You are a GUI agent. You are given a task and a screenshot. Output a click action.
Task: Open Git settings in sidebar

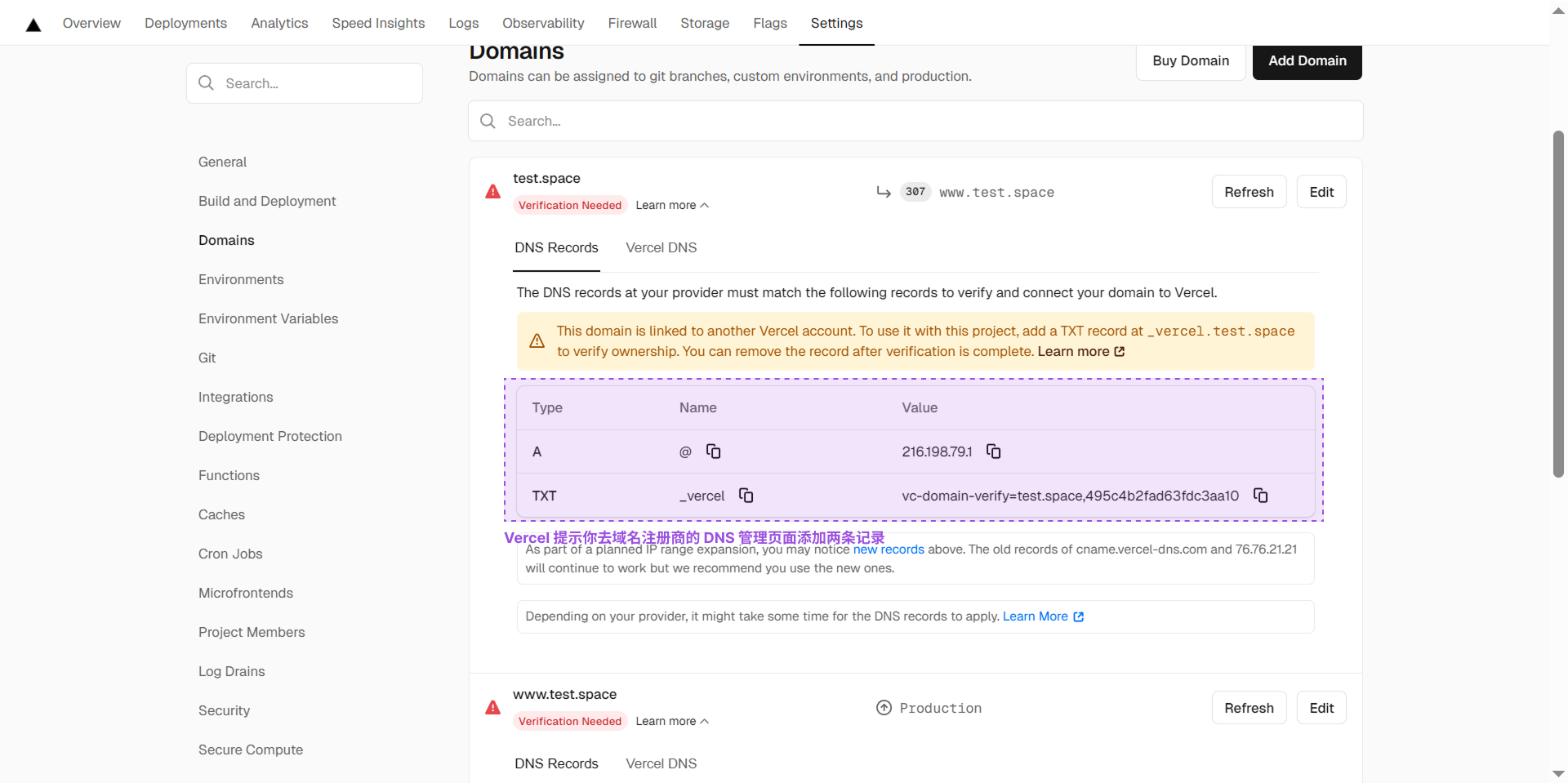(x=207, y=358)
